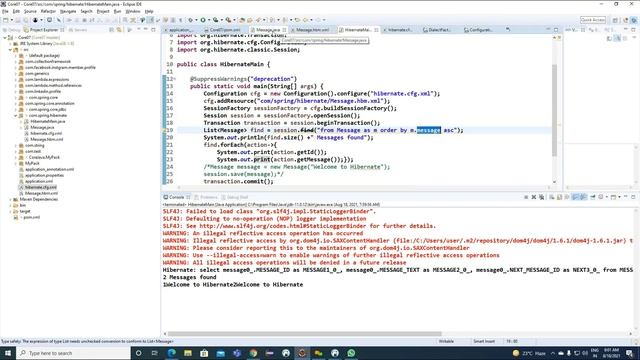640x360 pixels.
Task: Open the Window menu
Action: tap(133, 11)
